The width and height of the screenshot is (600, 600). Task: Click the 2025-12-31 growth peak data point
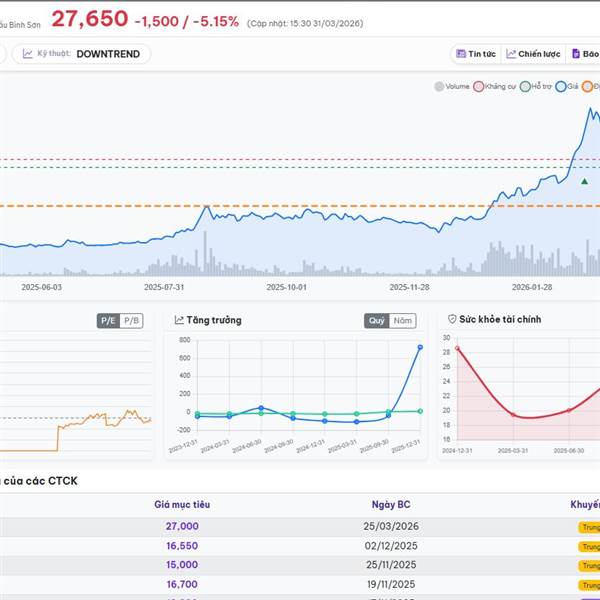point(420,347)
